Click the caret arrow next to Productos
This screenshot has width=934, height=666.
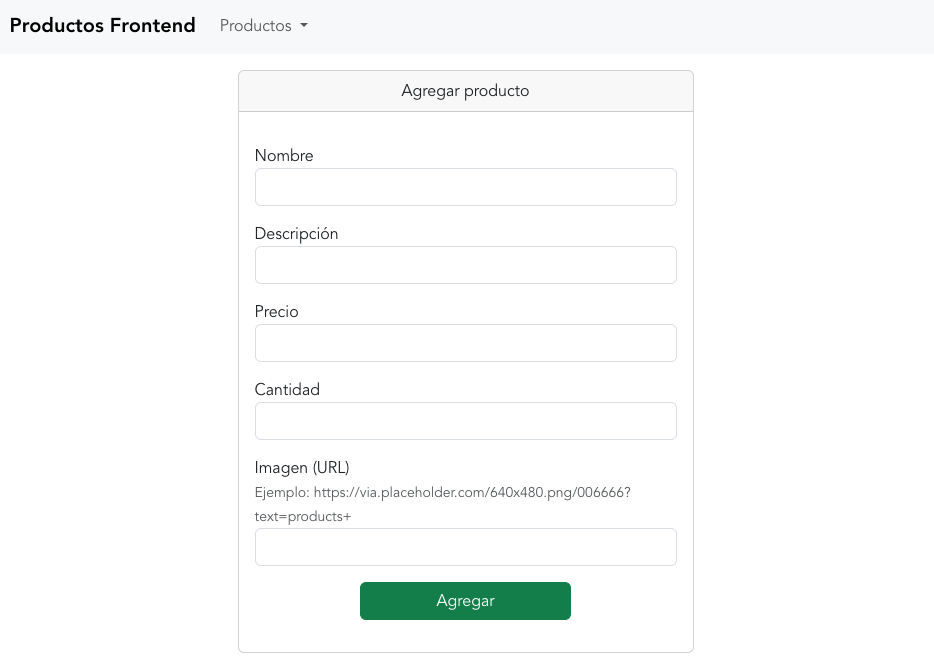click(x=302, y=26)
